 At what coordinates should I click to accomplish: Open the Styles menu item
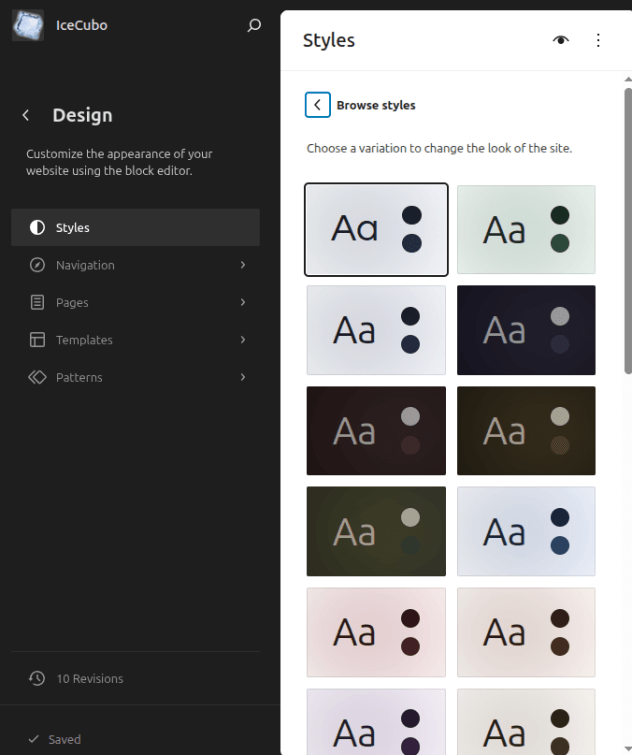click(x=135, y=227)
